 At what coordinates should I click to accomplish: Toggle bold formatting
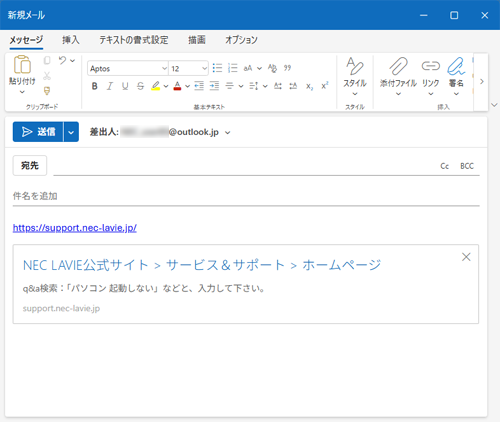click(x=95, y=86)
